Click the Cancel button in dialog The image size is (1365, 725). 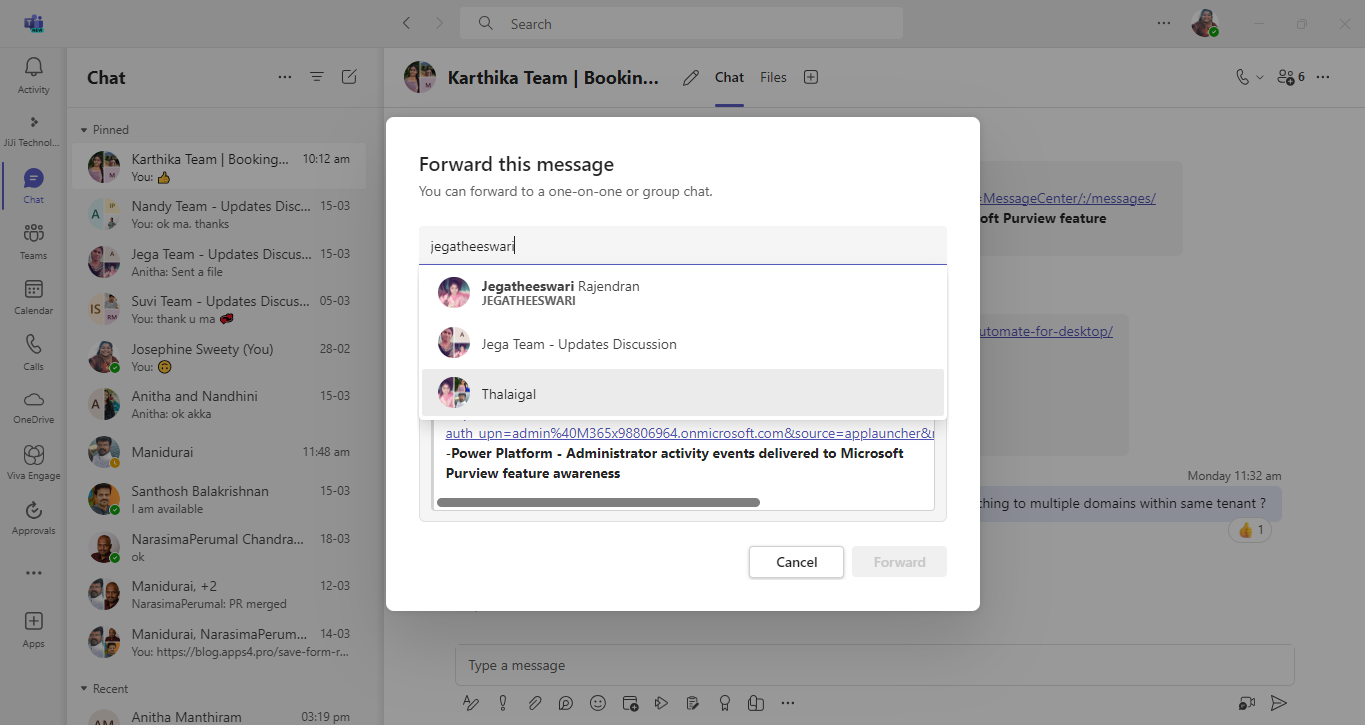click(796, 562)
